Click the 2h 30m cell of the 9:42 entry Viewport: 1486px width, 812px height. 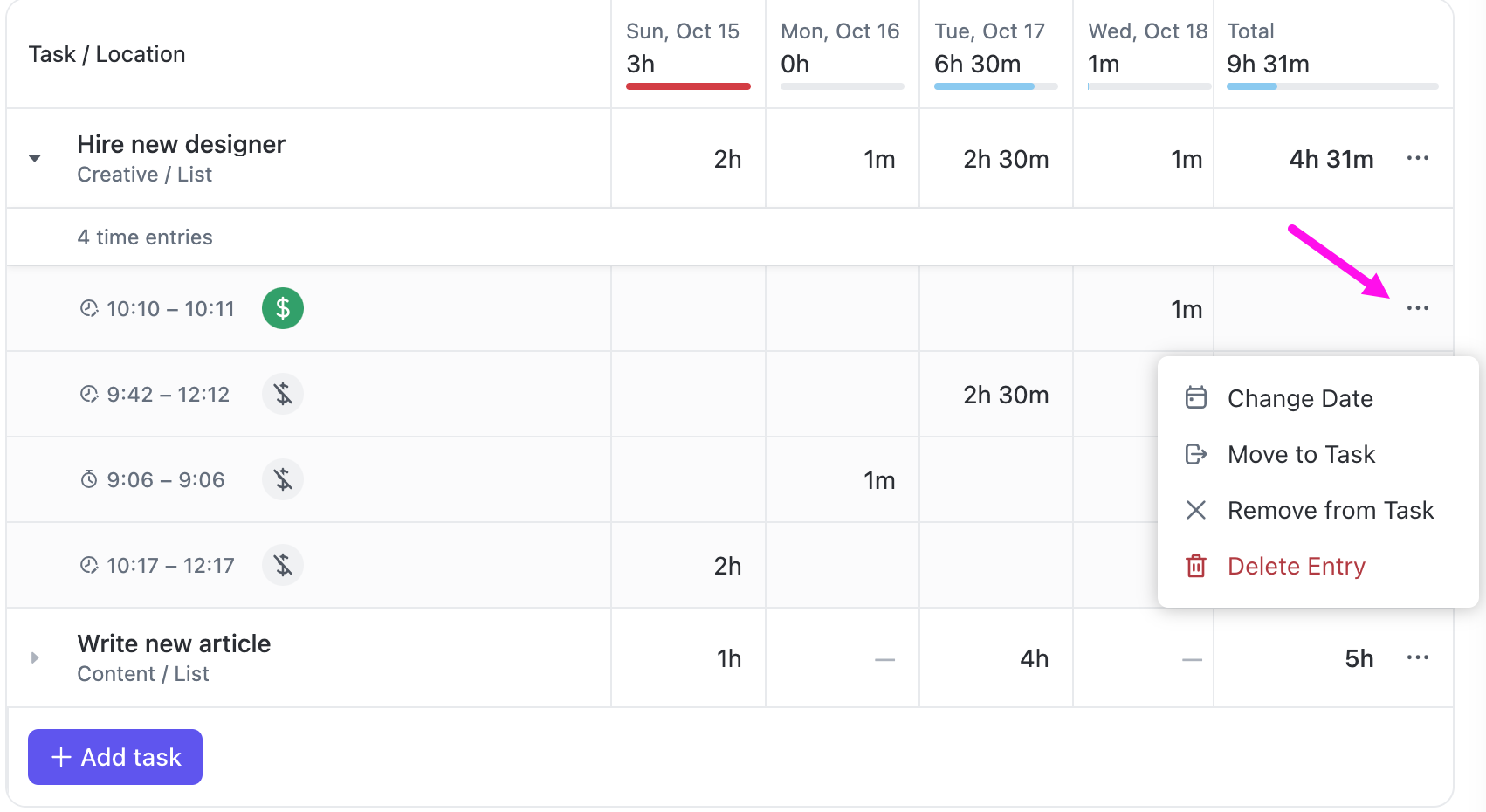click(1006, 395)
